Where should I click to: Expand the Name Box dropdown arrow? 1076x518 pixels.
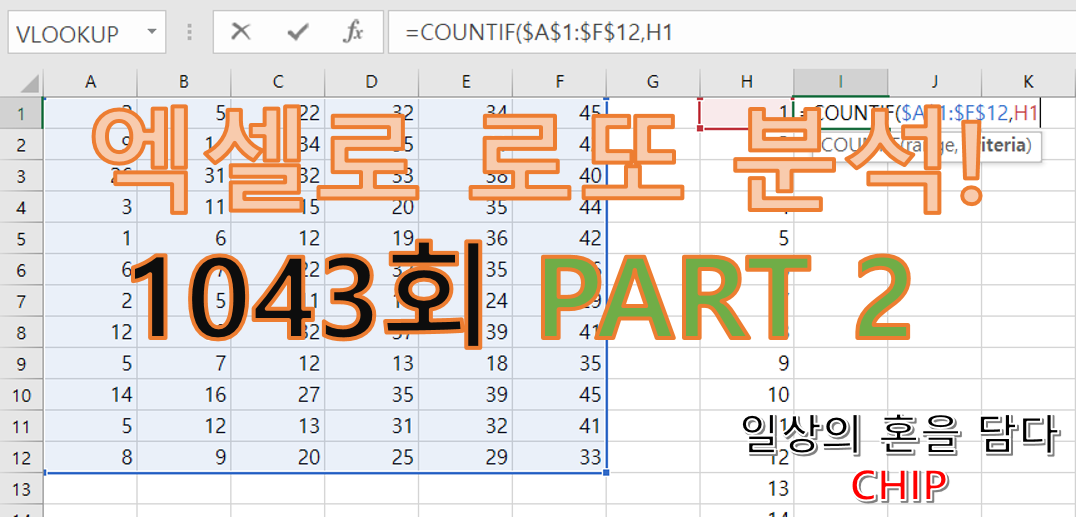tap(152, 32)
